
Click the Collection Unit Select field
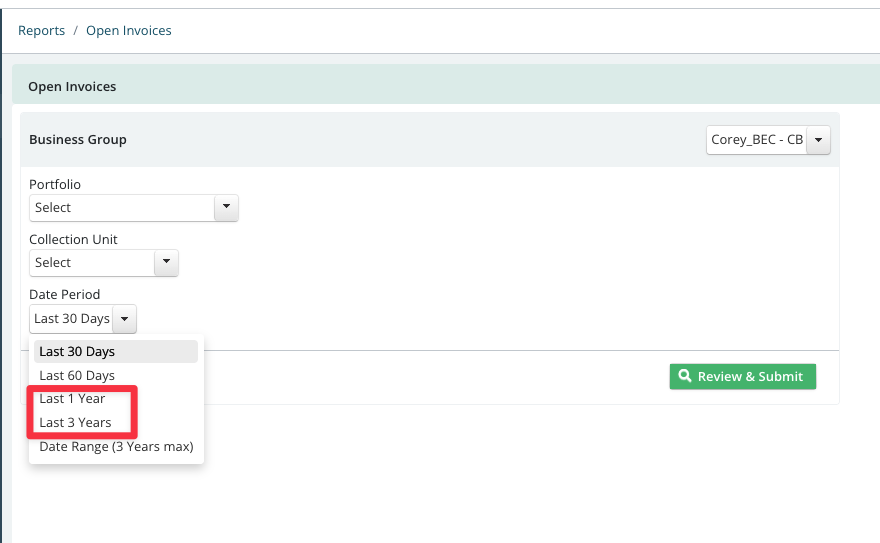(104, 263)
